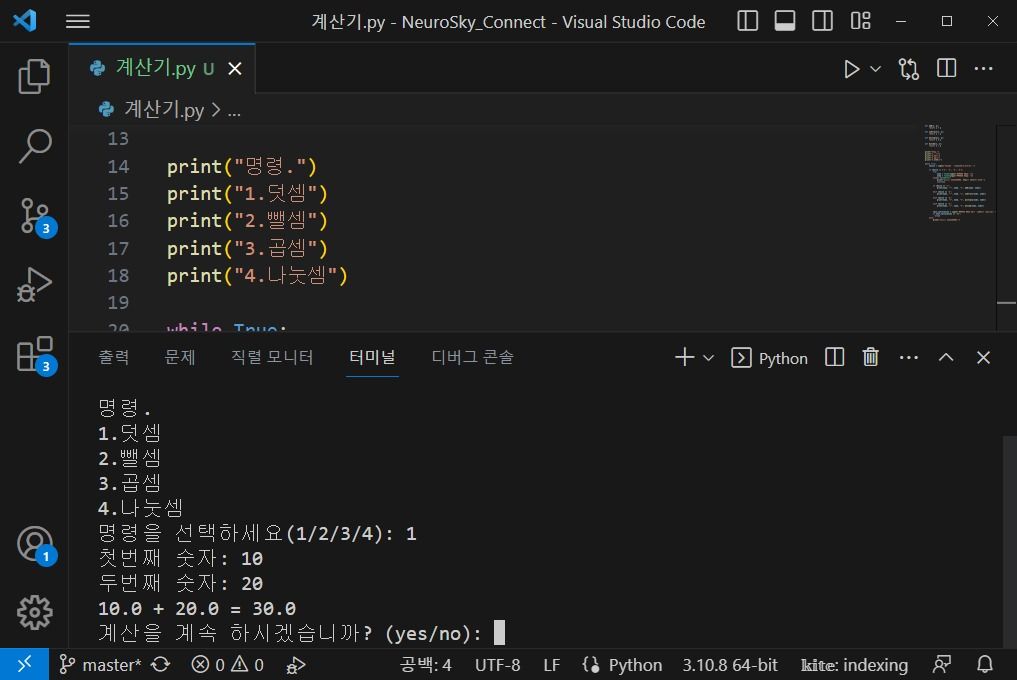Open the Extensions view

click(x=34, y=355)
